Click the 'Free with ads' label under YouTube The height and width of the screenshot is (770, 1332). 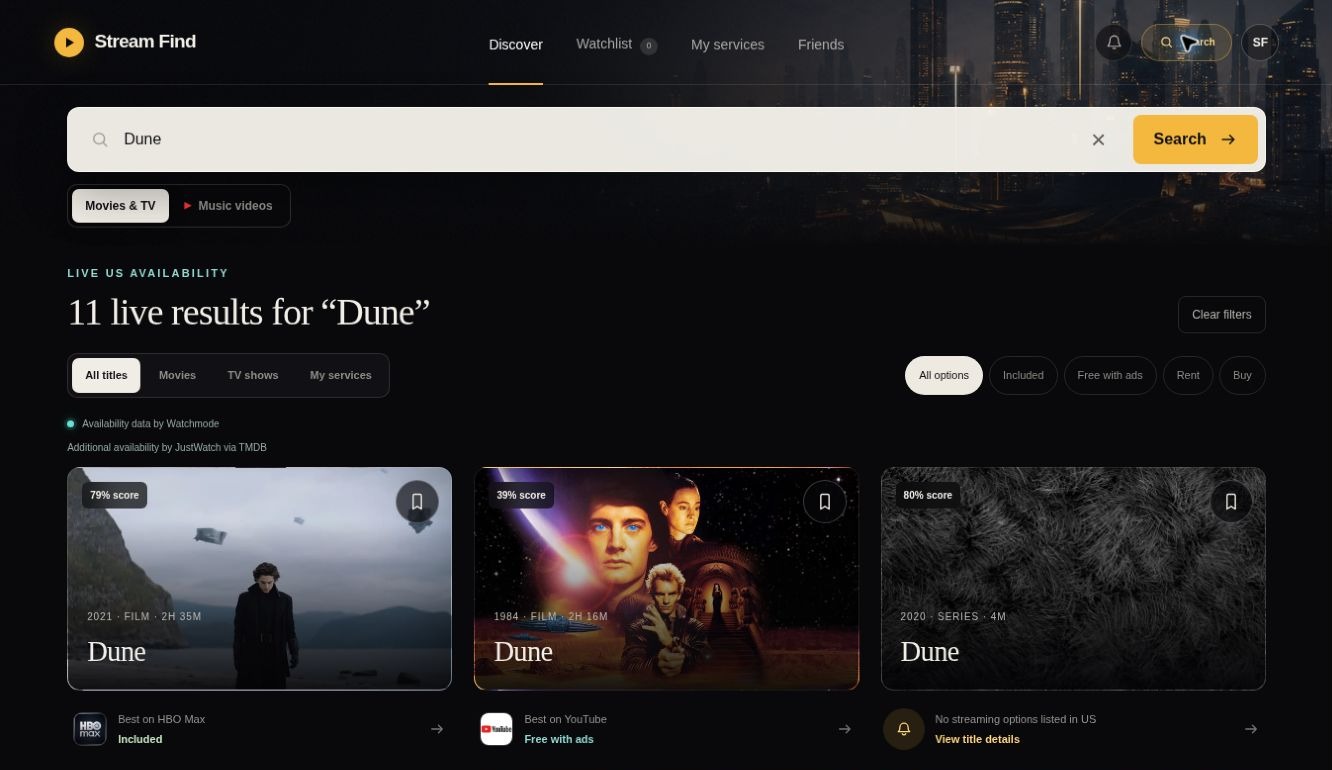(x=559, y=740)
